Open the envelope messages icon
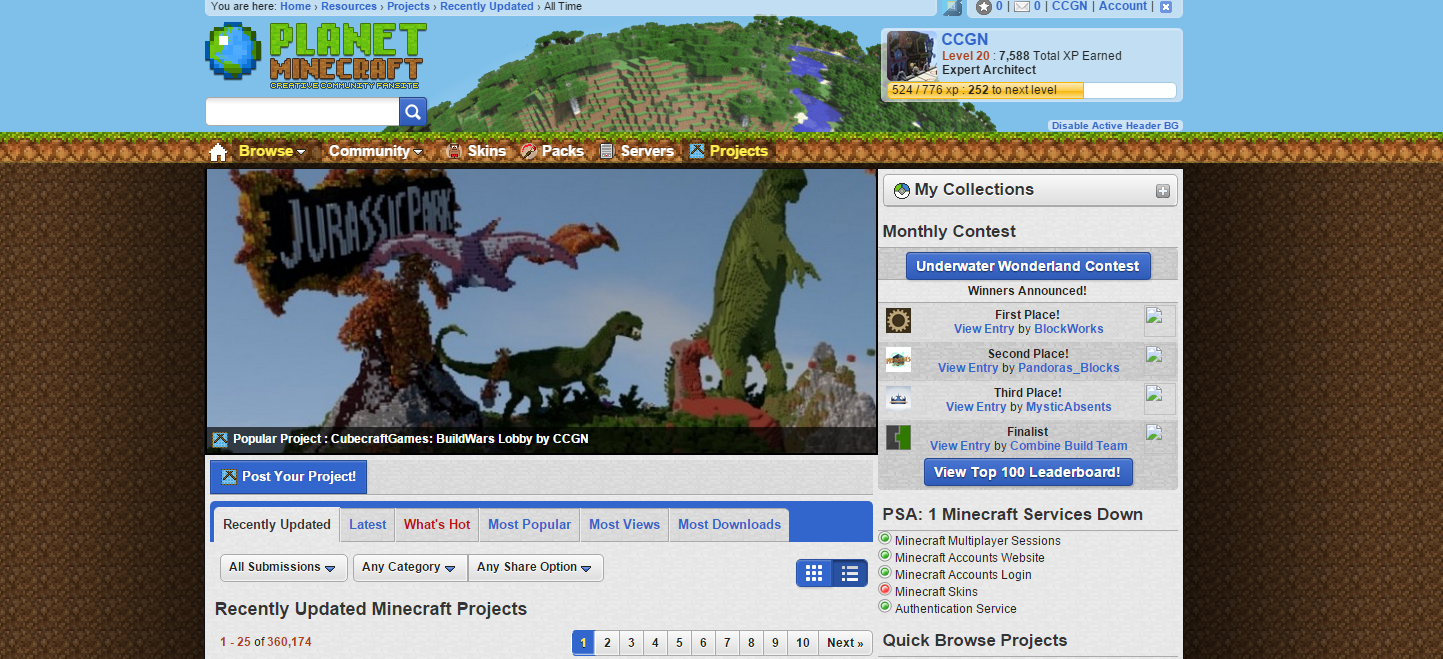 coord(1022,6)
